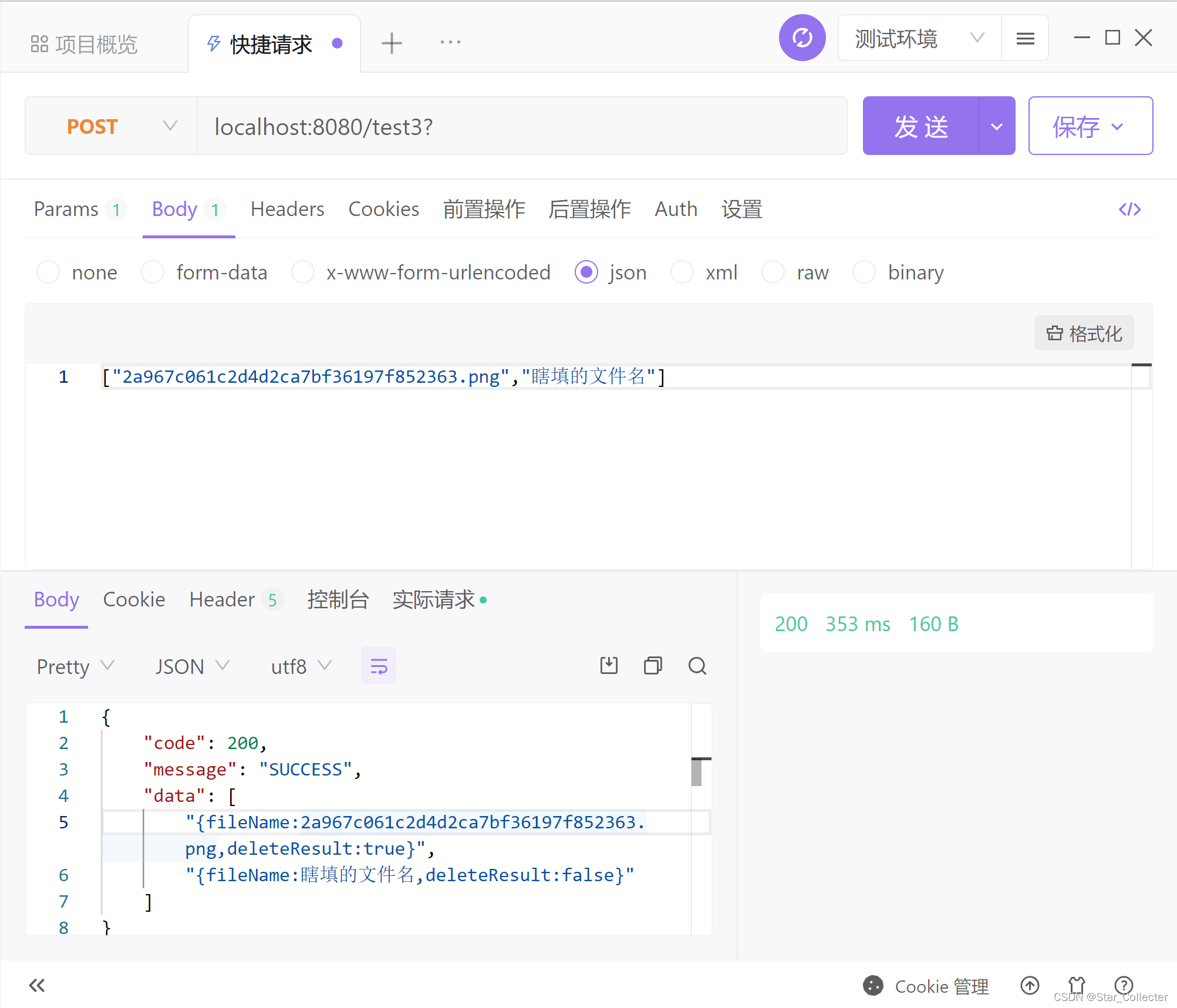This screenshot has height=1008, width=1177.
Task: Click the wrap lines icon in response
Action: [379, 665]
